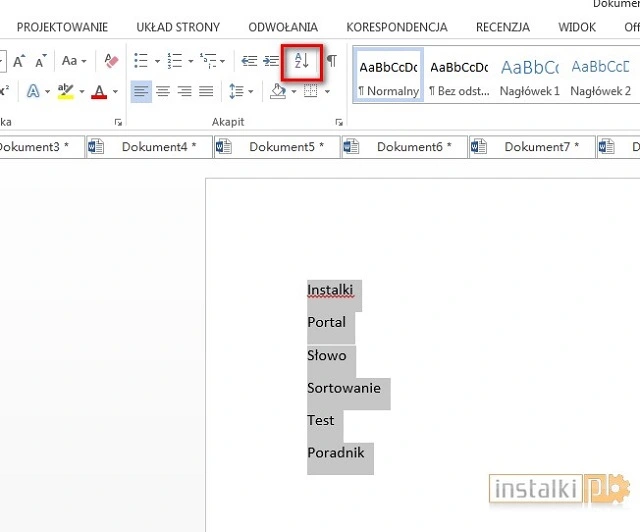The image size is (640, 532).
Task: Open the RECENZJA ribbon tab
Action: click(503, 27)
